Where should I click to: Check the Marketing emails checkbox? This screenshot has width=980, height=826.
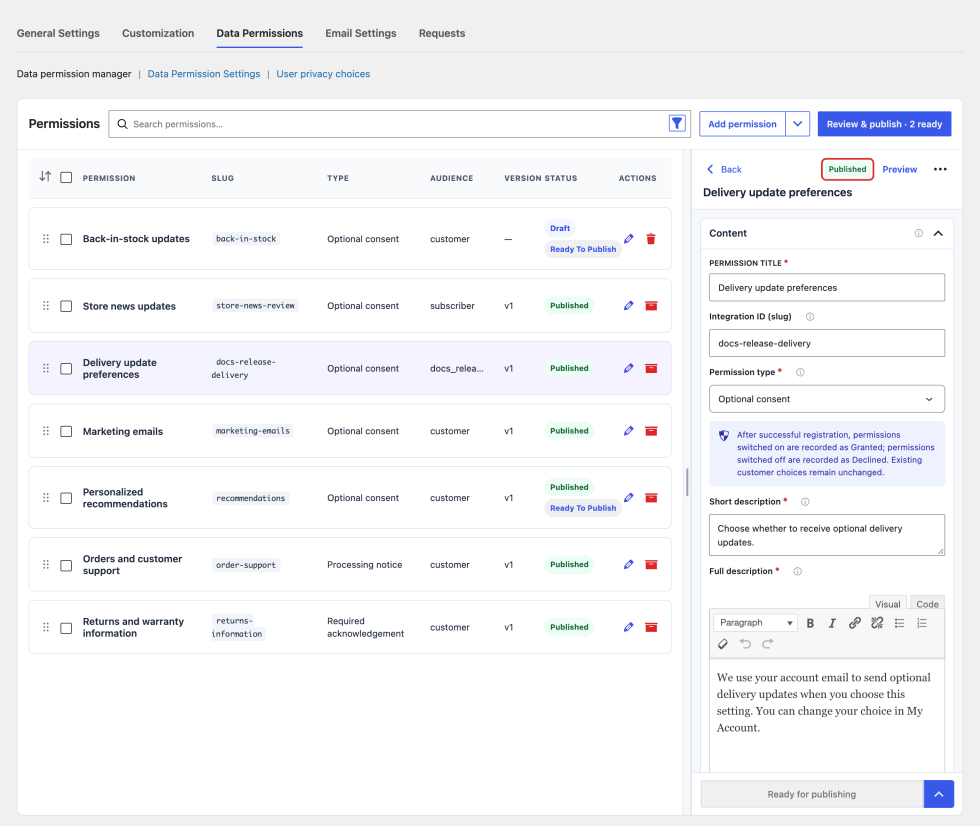point(66,432)
